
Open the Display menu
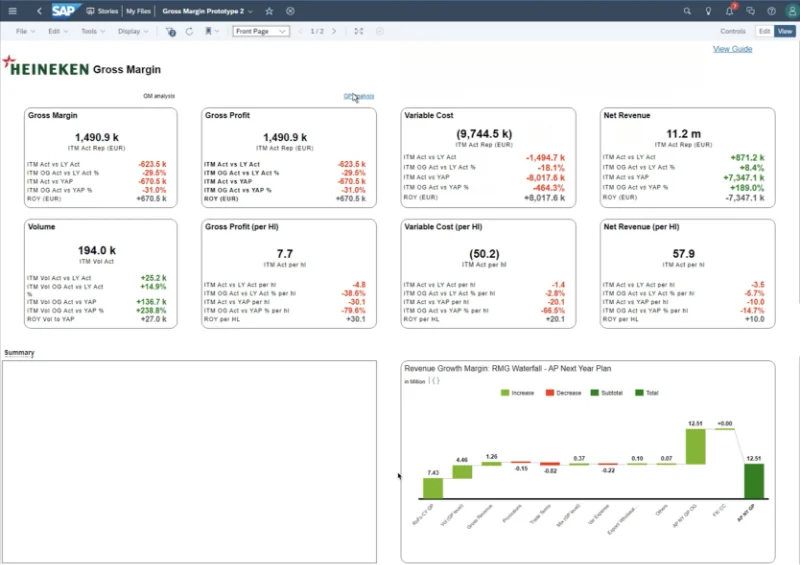[x=133, y=31]
